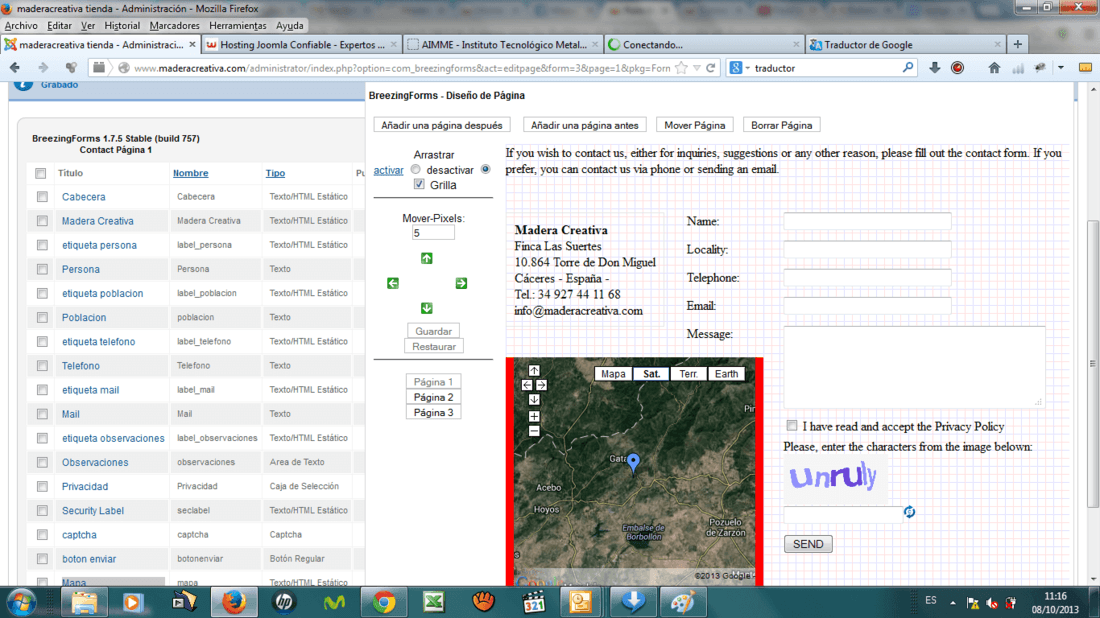Click the vertical page scrollbar

pyautogui.click(x=1093, y=364)
